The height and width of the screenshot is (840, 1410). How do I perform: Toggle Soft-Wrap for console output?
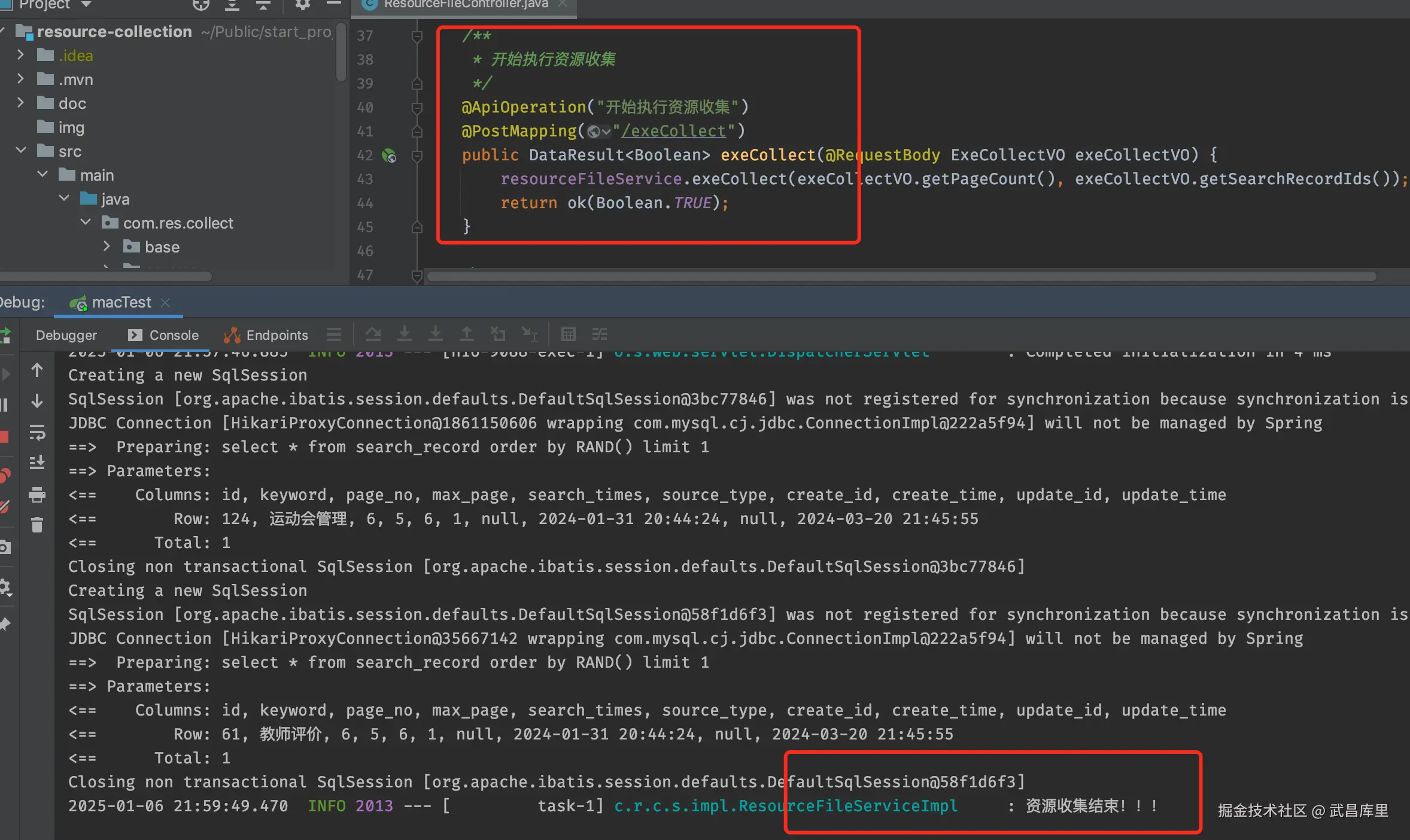(37, 432)
